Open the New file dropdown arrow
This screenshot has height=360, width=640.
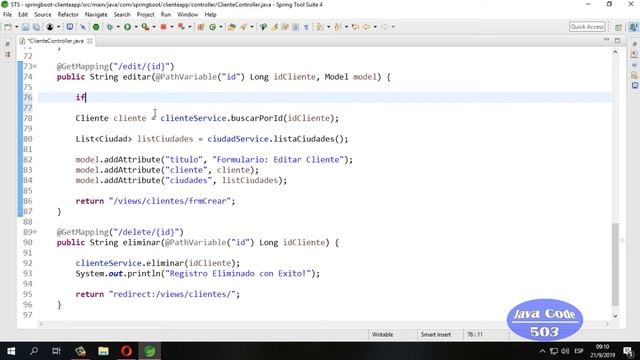pyautogui.click(x=16, y=27)
